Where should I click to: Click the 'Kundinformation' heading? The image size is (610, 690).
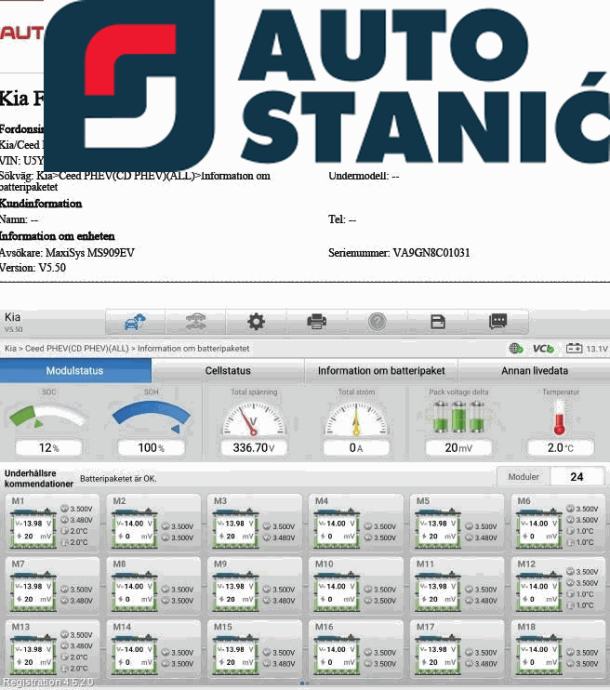(41, 203)
